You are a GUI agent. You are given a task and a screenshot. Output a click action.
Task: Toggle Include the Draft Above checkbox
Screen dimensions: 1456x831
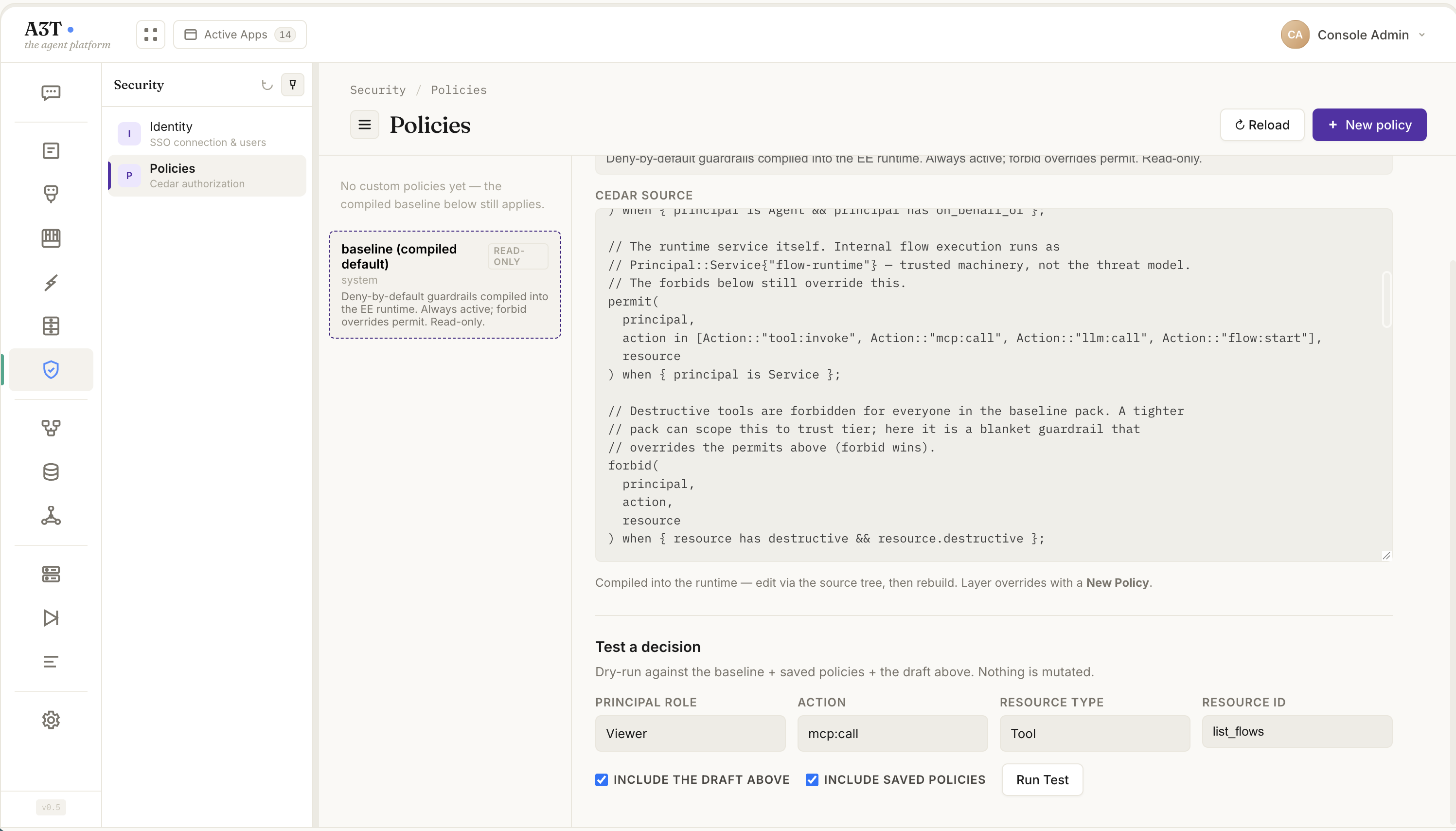[x=601, y=779]
